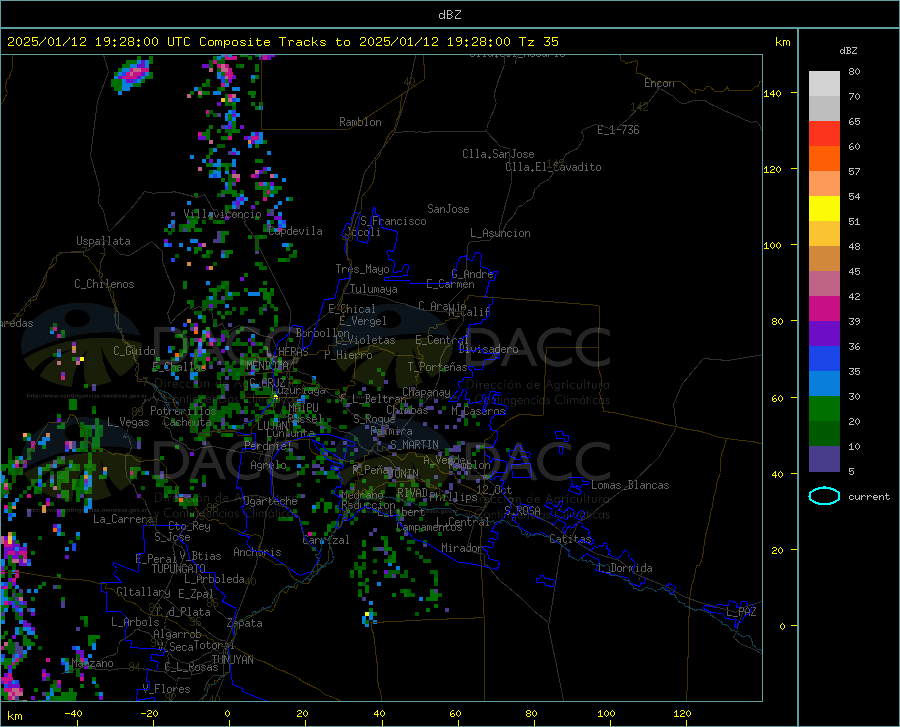Click the 'Perdriel' map label

tap(268, 445)
